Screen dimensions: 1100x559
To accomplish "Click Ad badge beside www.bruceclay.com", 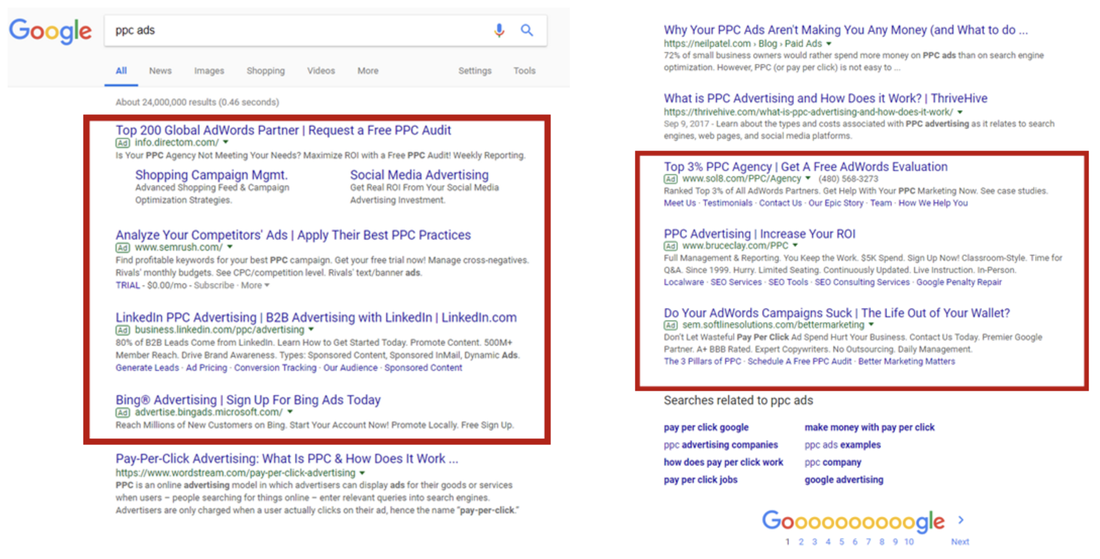I will (671, 246).
